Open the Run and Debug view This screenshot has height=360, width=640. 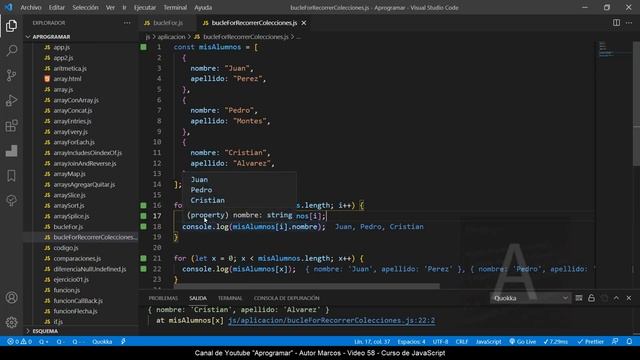pyautogui.click(x=11, y=100)
